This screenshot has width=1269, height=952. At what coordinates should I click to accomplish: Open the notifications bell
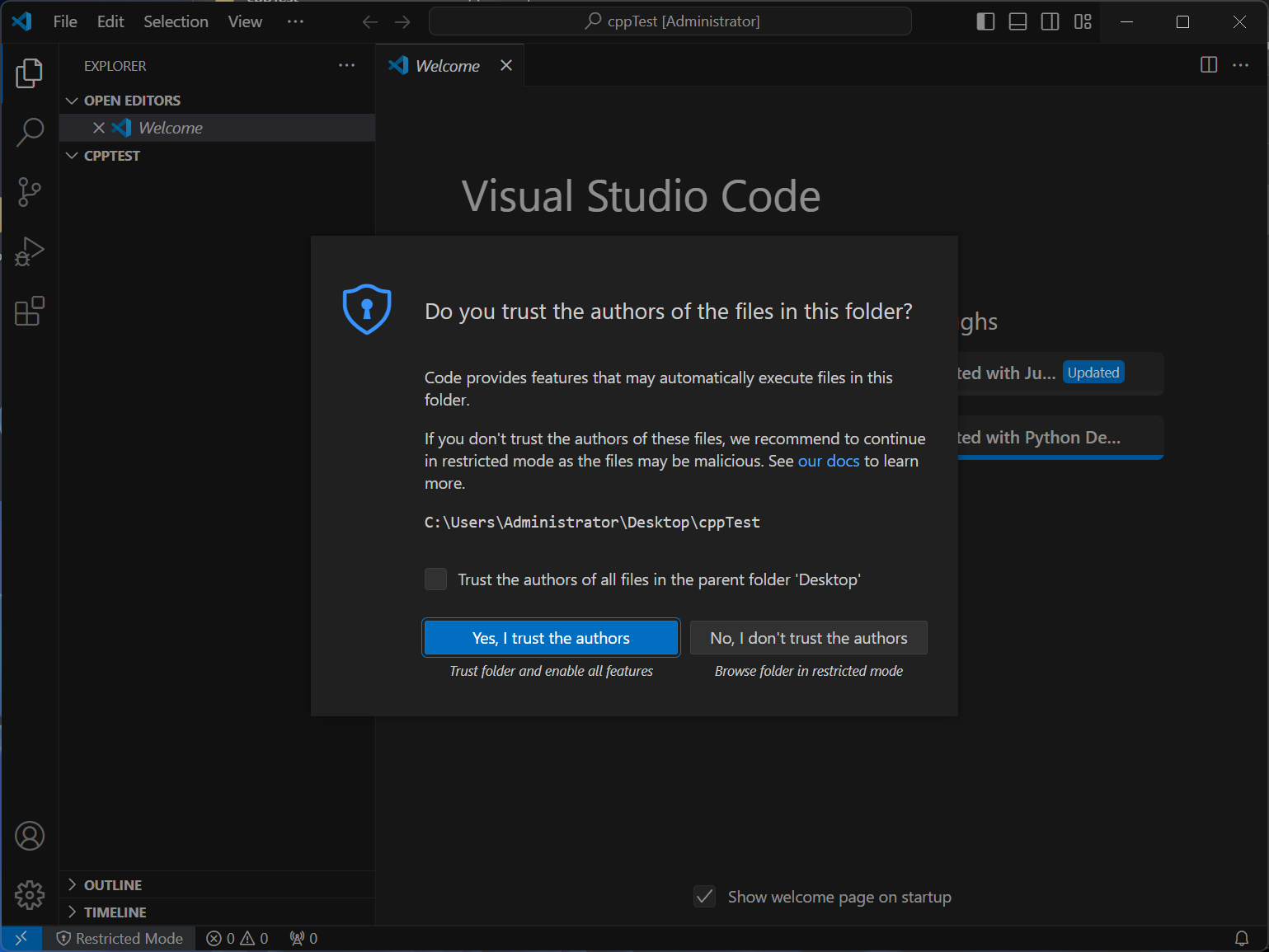(1241, 938)
